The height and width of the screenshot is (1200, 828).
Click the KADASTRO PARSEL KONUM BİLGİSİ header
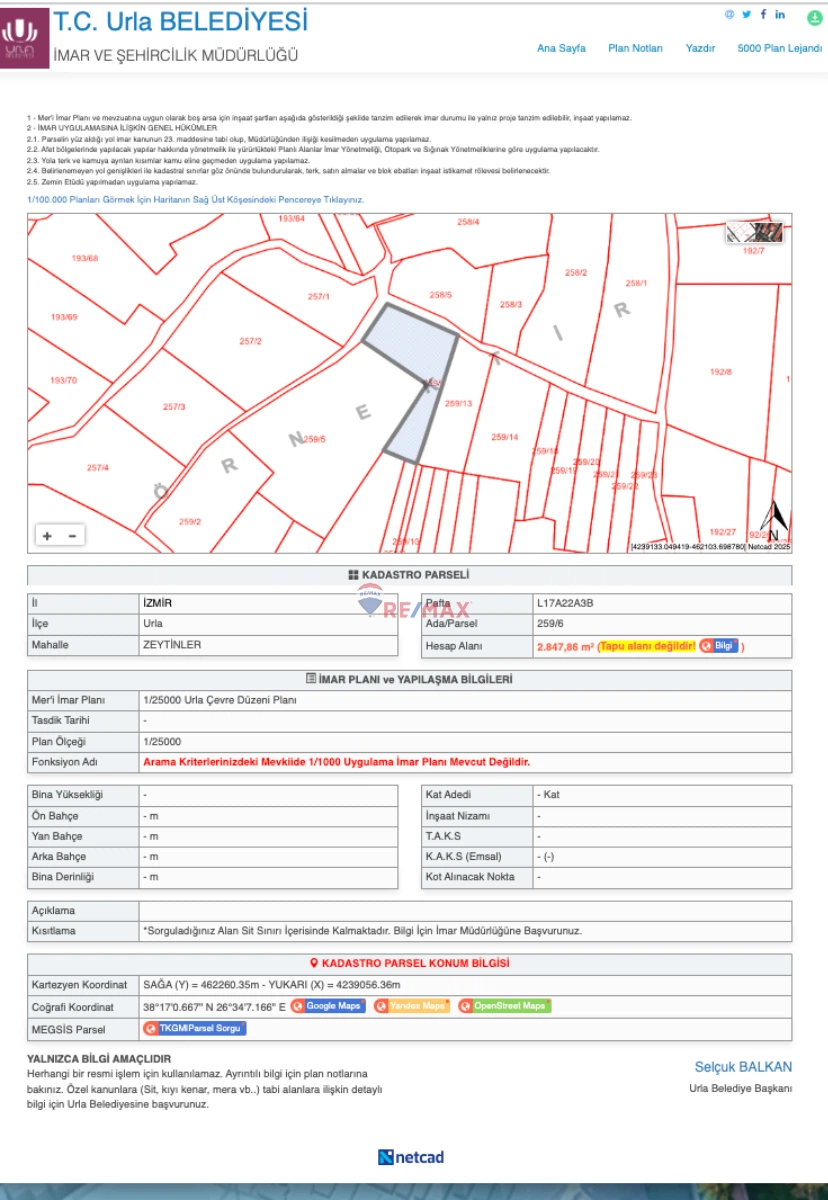click(x=409, y=963)
